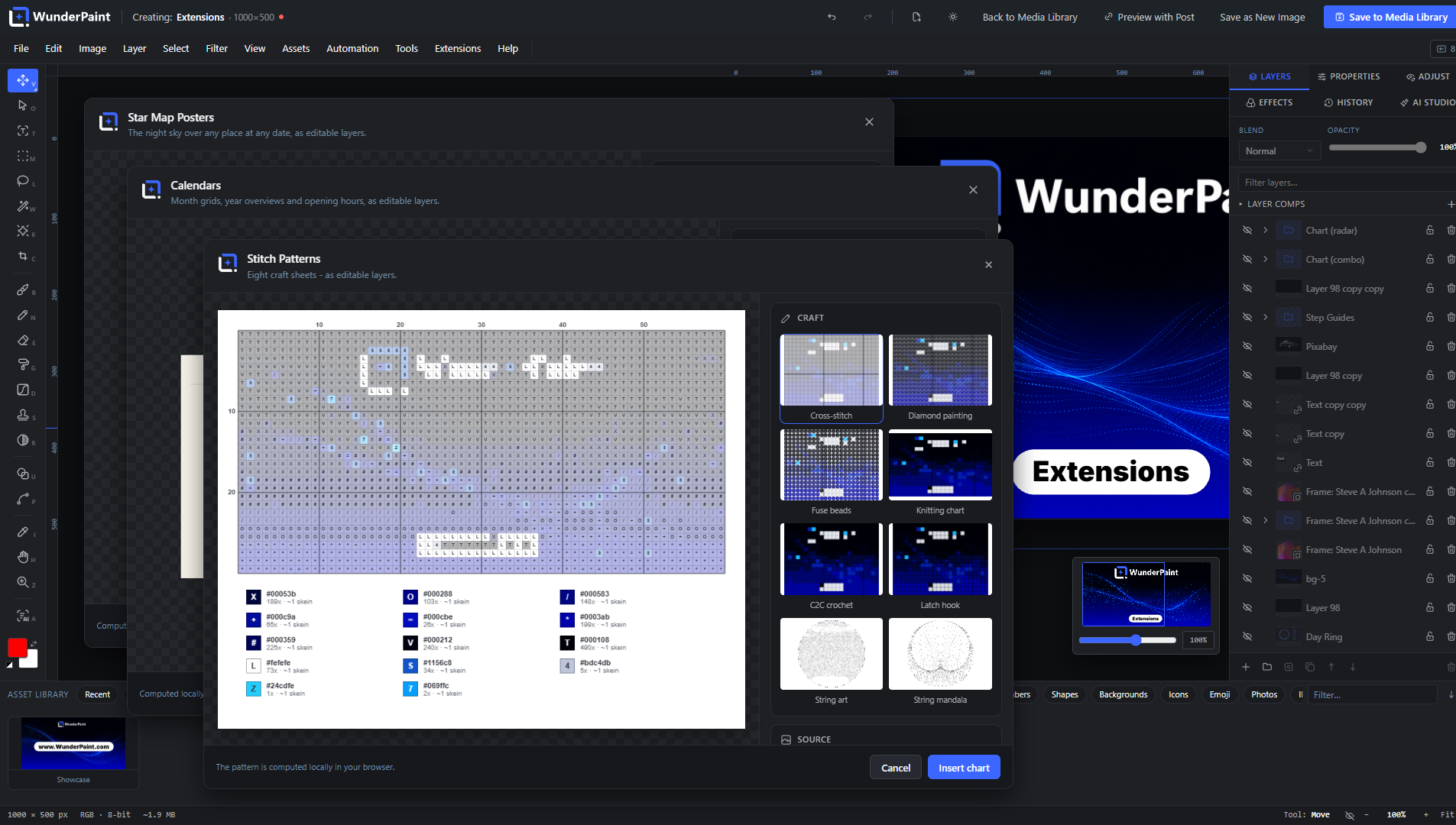Delete the Pixabay layer with trash icon

coord(1451,346)
